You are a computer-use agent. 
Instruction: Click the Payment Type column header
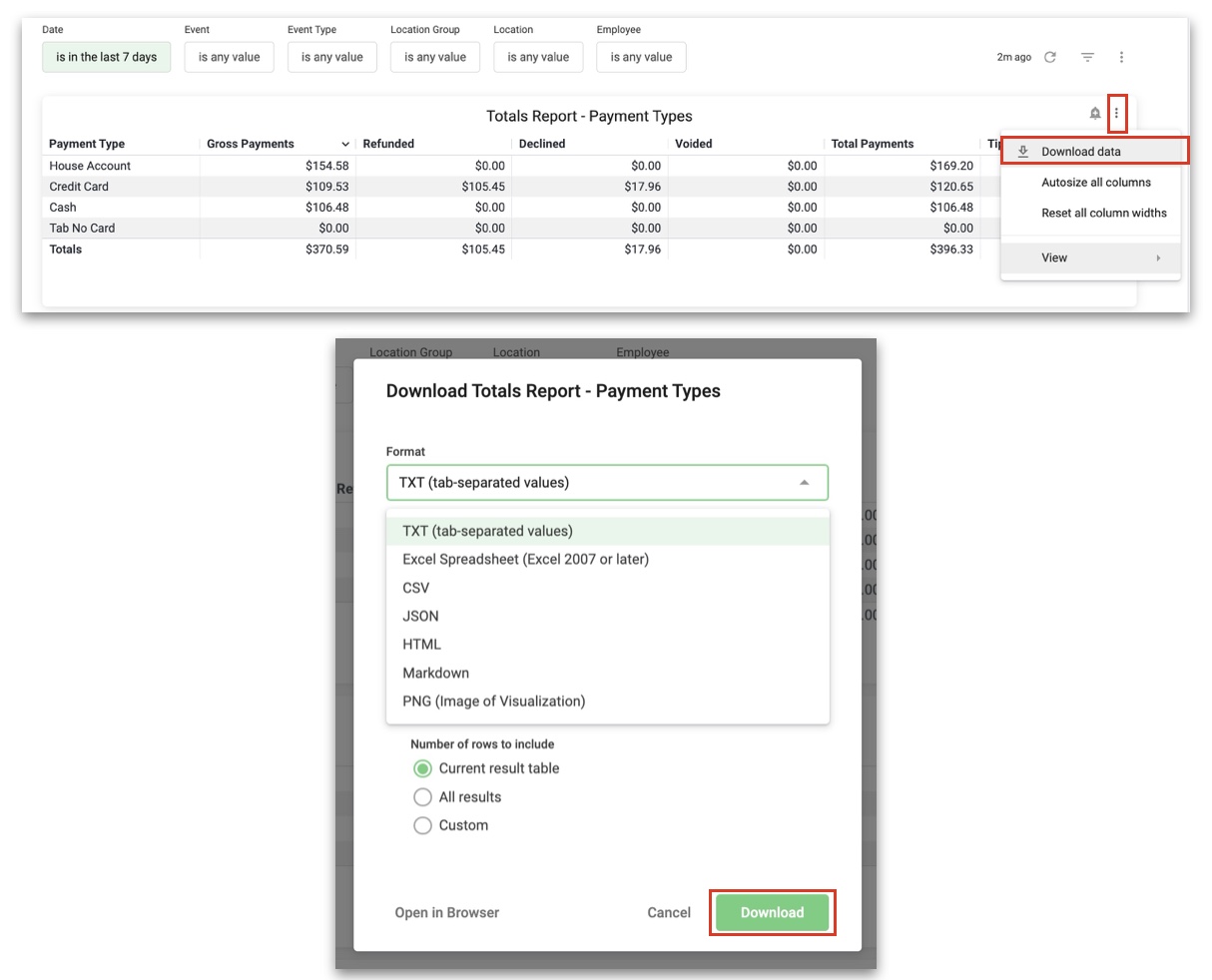87,144
